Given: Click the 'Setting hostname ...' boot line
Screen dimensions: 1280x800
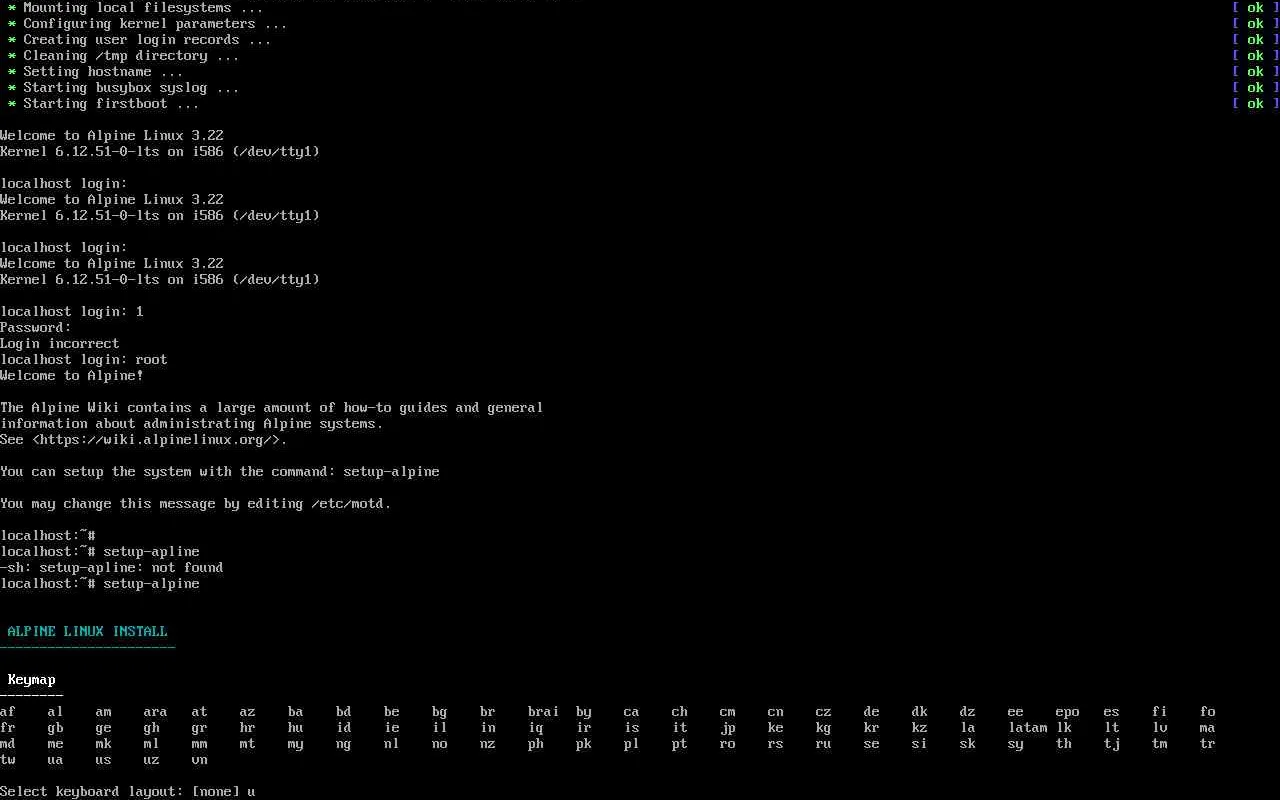Looking at the screenshot, I should click(96, 71).
